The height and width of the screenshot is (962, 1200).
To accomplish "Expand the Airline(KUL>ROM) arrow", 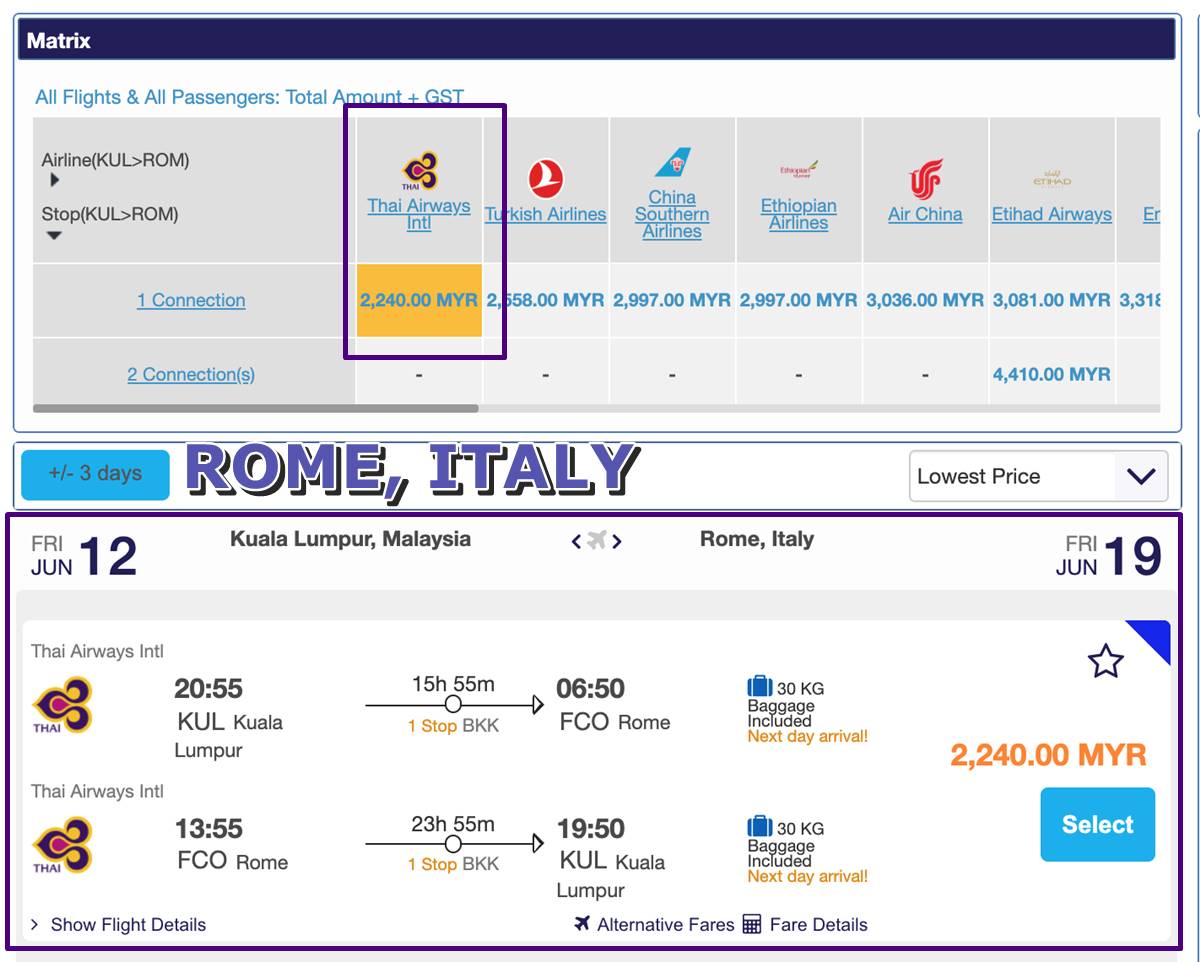I will [54, 180].
